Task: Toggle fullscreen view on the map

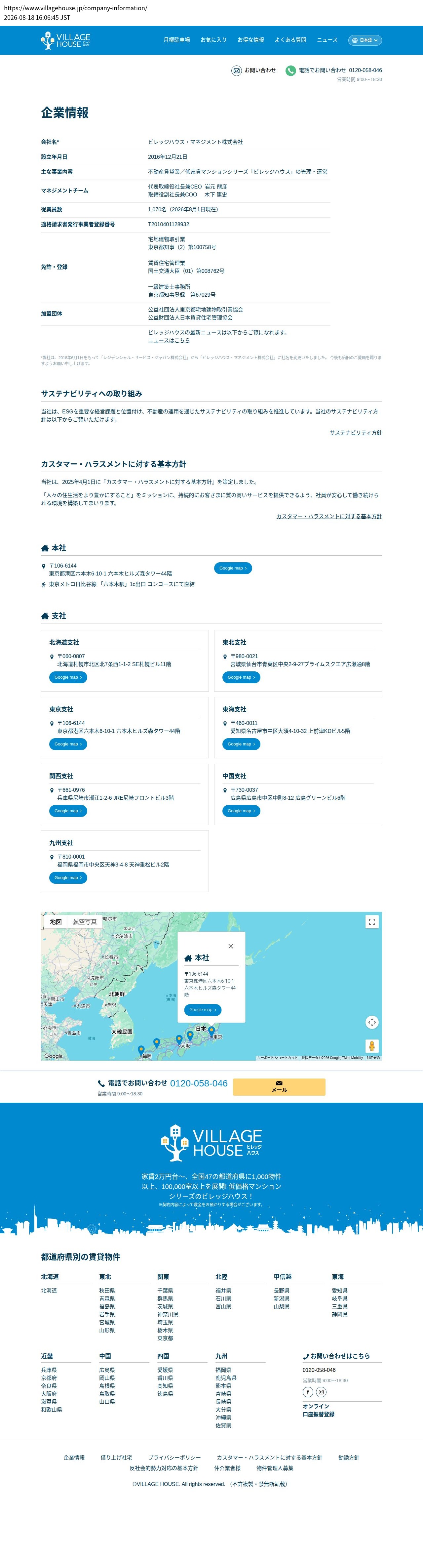Action: tap(372, 921)
